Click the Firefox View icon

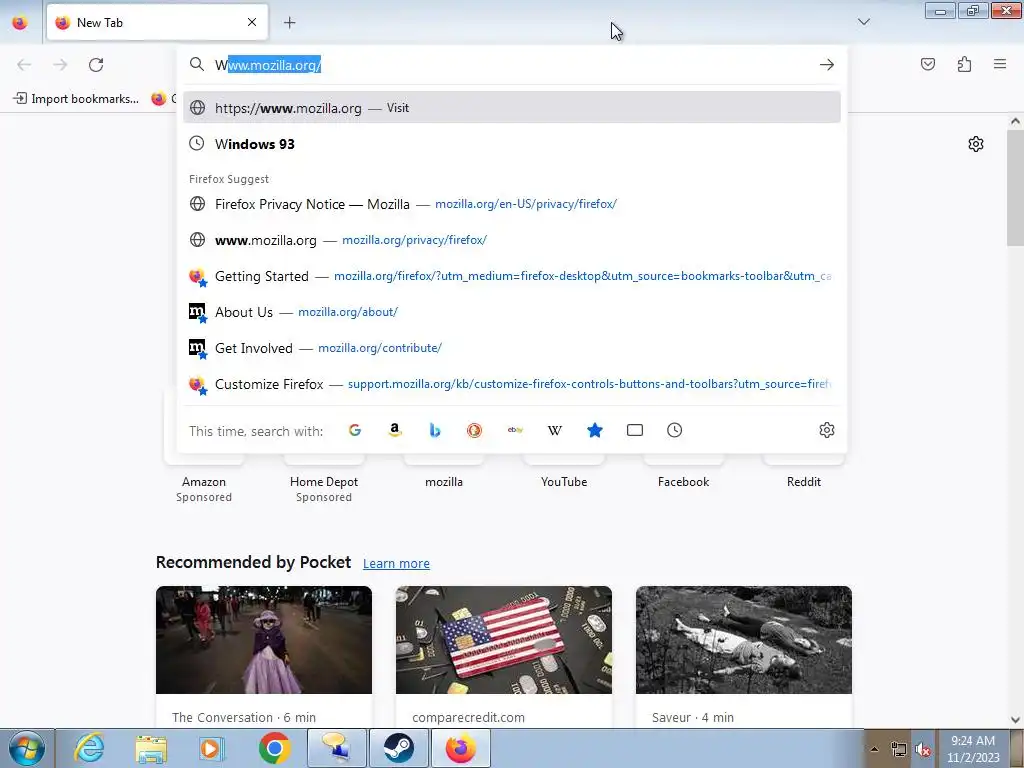20,22
